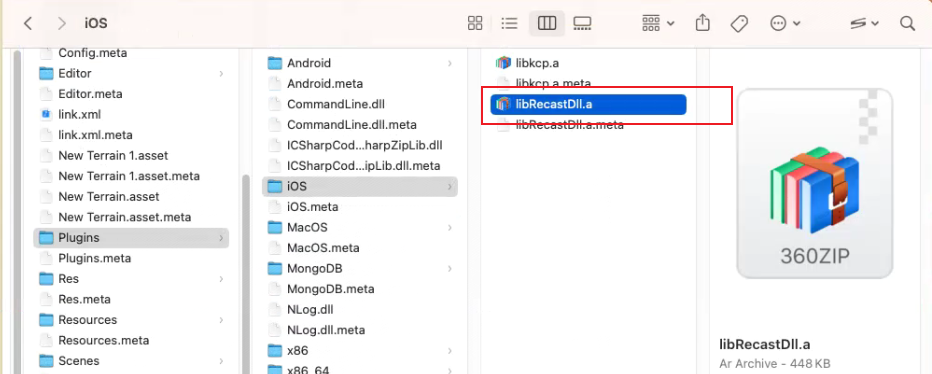Expand the x86 folder chevron
Screen dimensions: 932x374
(450, 350)
